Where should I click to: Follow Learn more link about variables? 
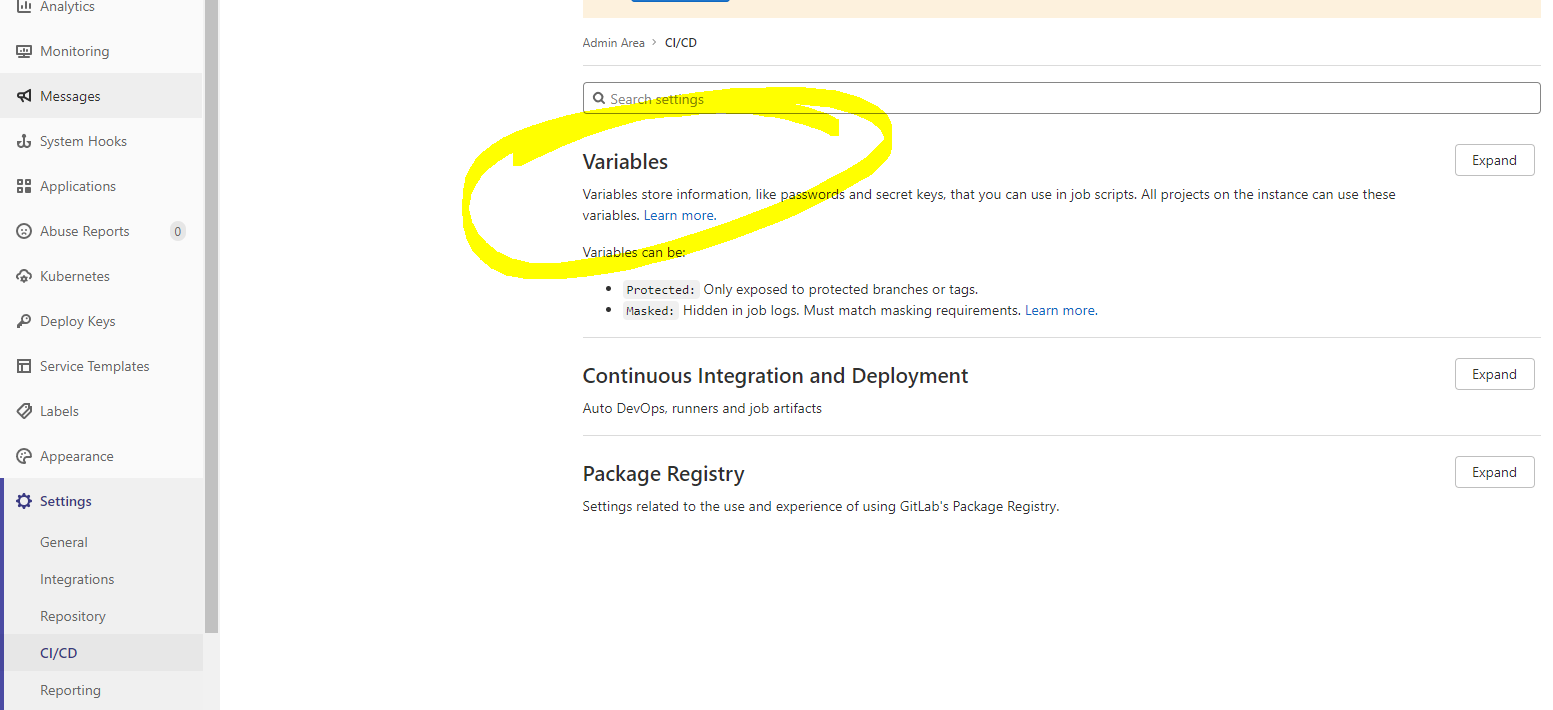click(x=679, y=215)
